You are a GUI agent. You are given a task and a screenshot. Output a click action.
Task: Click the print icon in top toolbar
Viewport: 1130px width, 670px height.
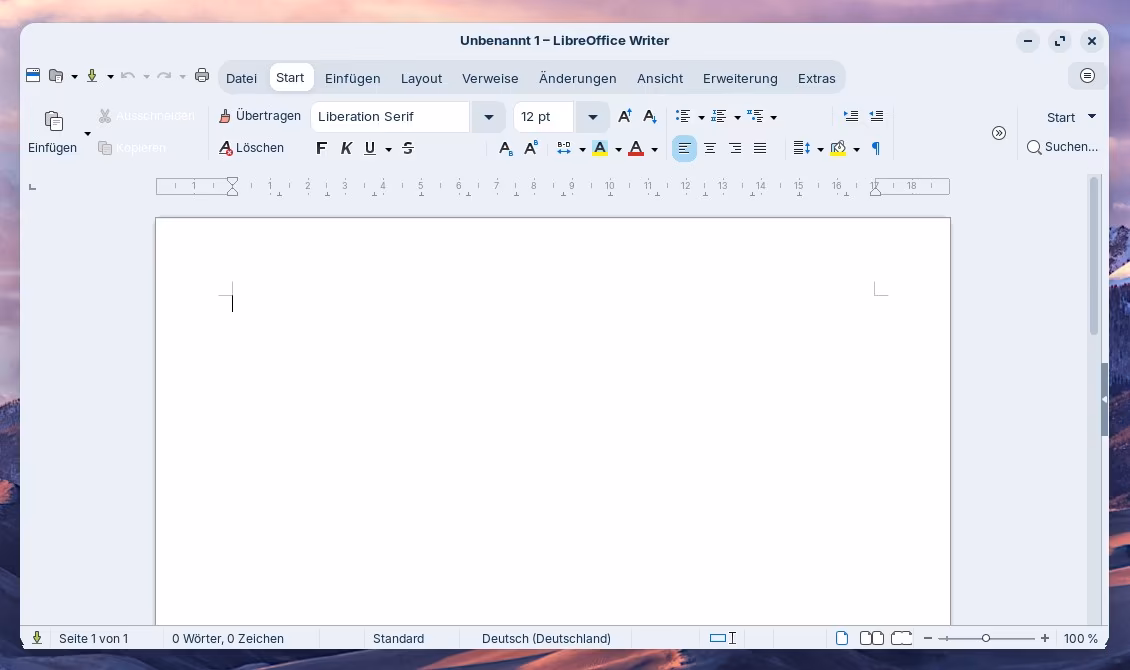tap(202, 76)
